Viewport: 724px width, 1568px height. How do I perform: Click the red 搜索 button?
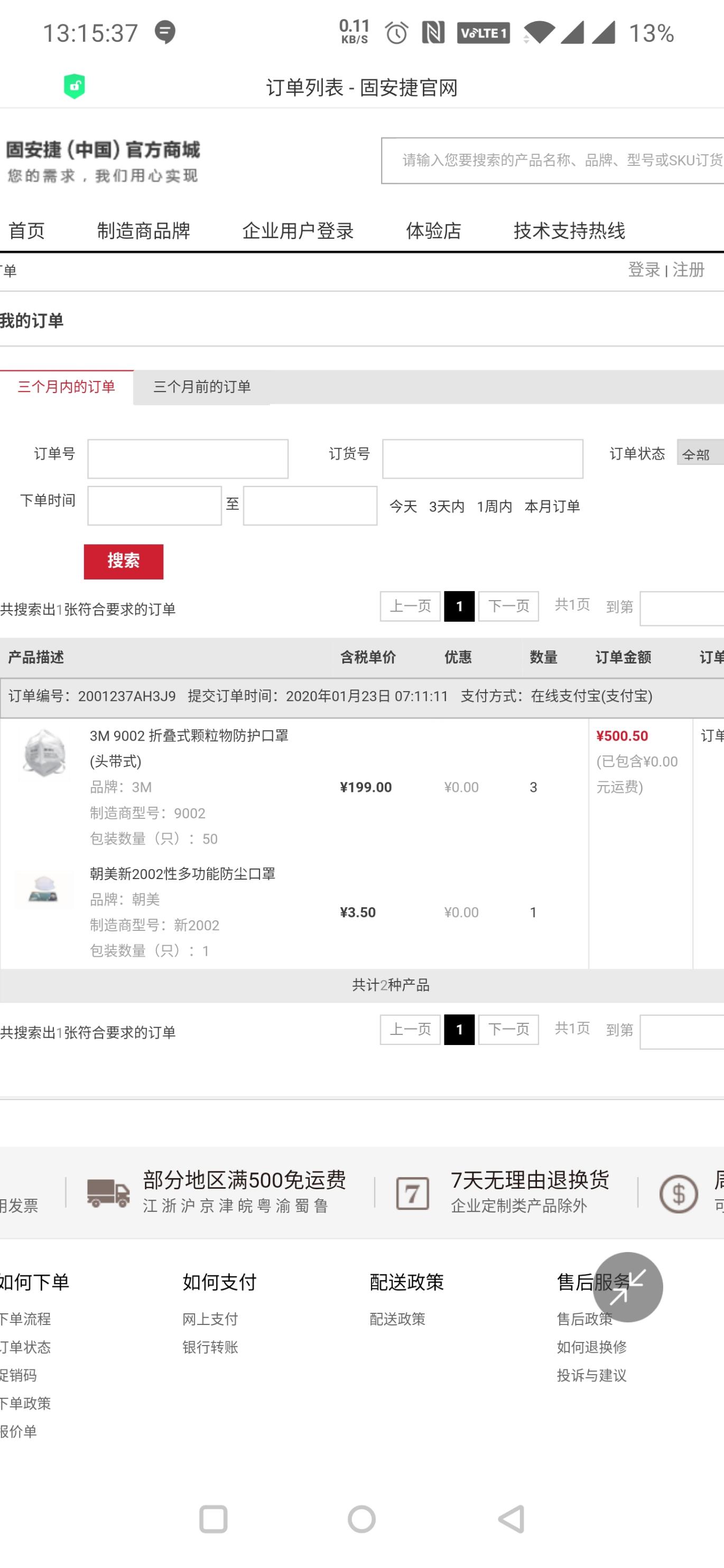(x=124, y=561)
